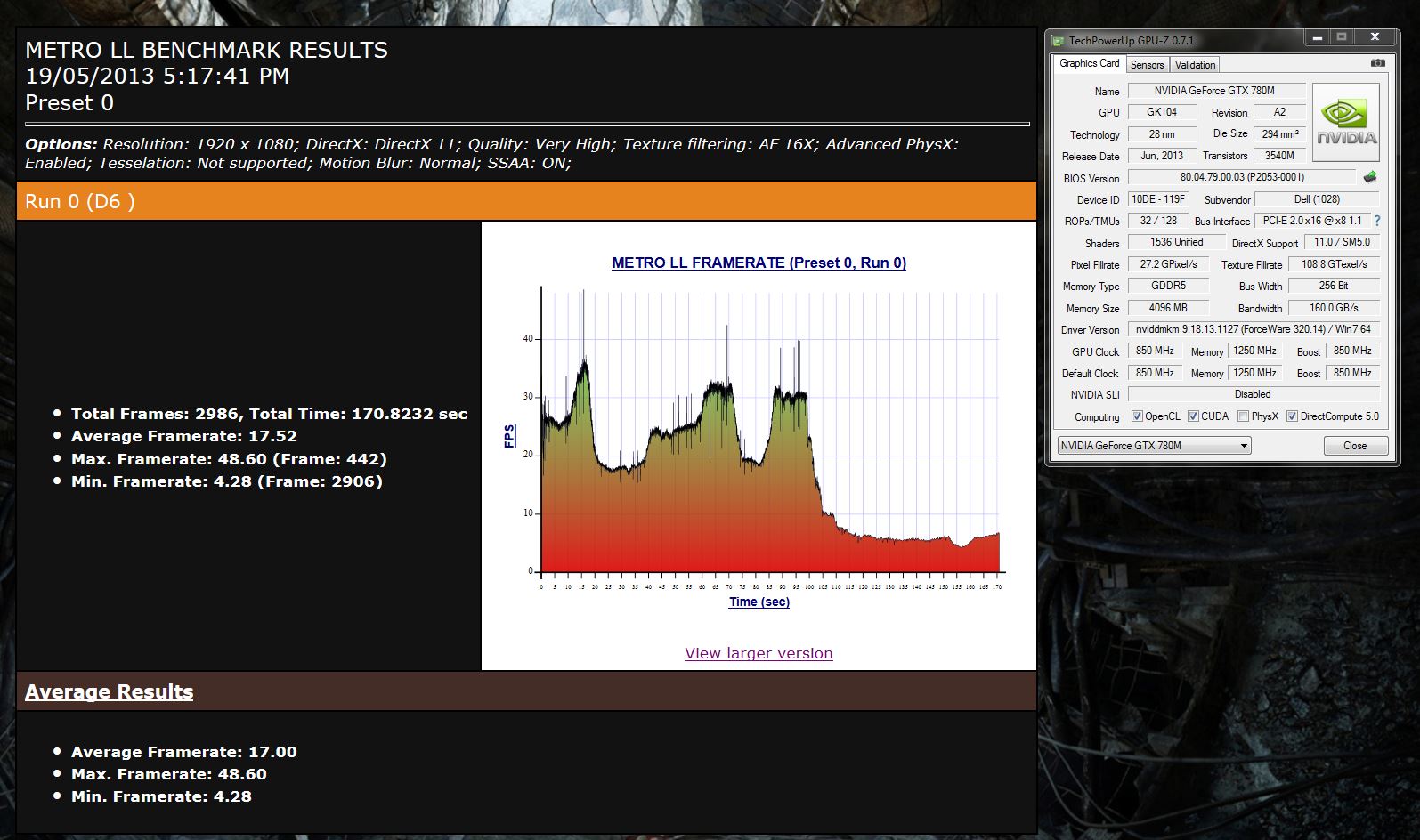Click the Die Size 294 mm² field
Image resolution: width=1420 pixels, height=840 pixels.
tap(1279, 134)
